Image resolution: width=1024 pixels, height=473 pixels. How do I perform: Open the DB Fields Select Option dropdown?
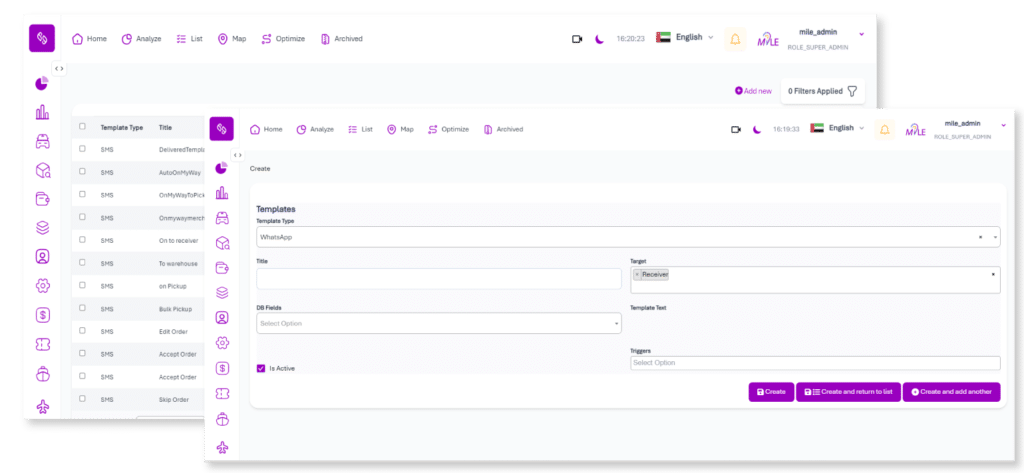[439, 323]
